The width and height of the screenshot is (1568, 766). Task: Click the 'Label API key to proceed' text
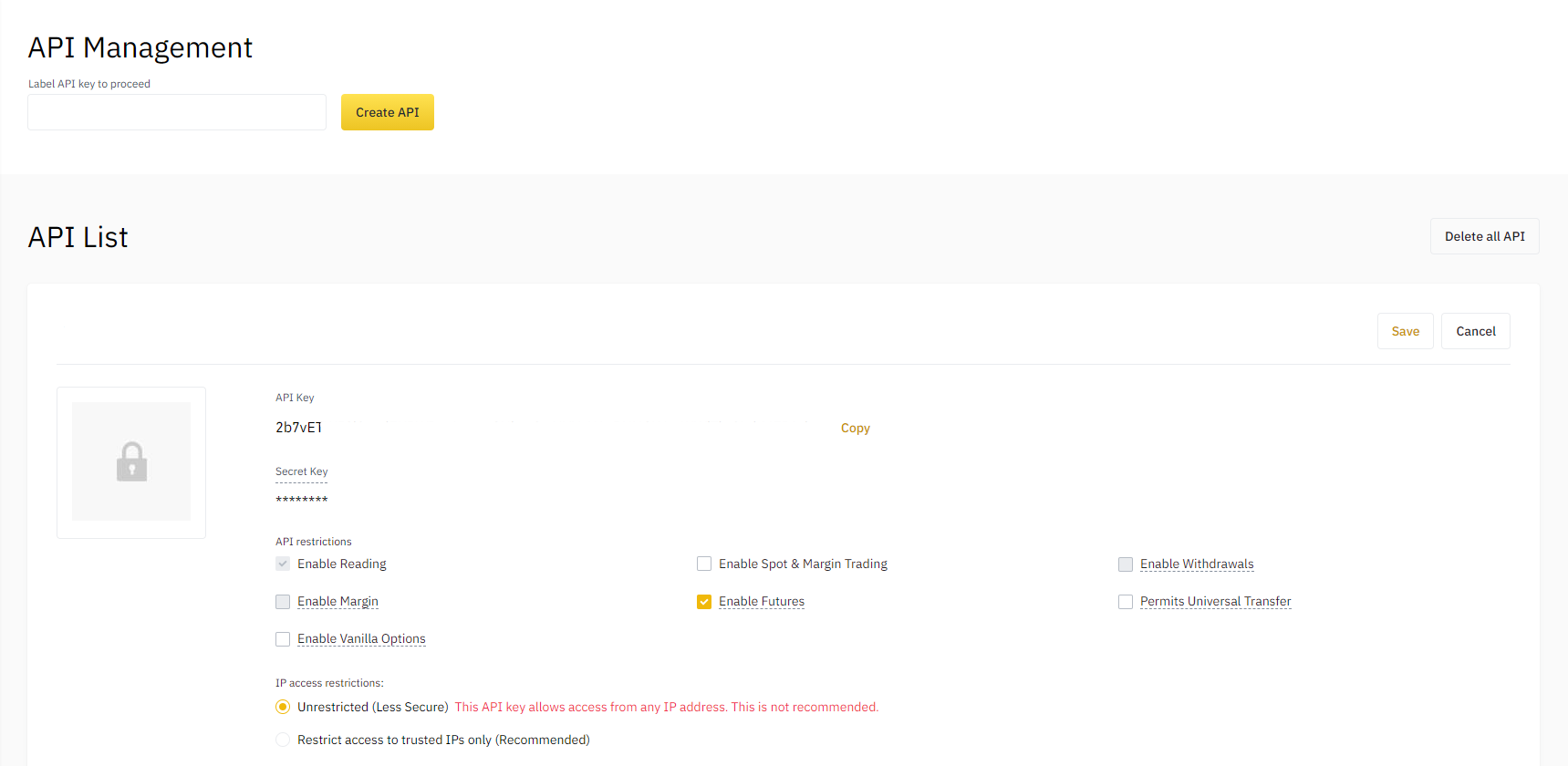(89, 84)
